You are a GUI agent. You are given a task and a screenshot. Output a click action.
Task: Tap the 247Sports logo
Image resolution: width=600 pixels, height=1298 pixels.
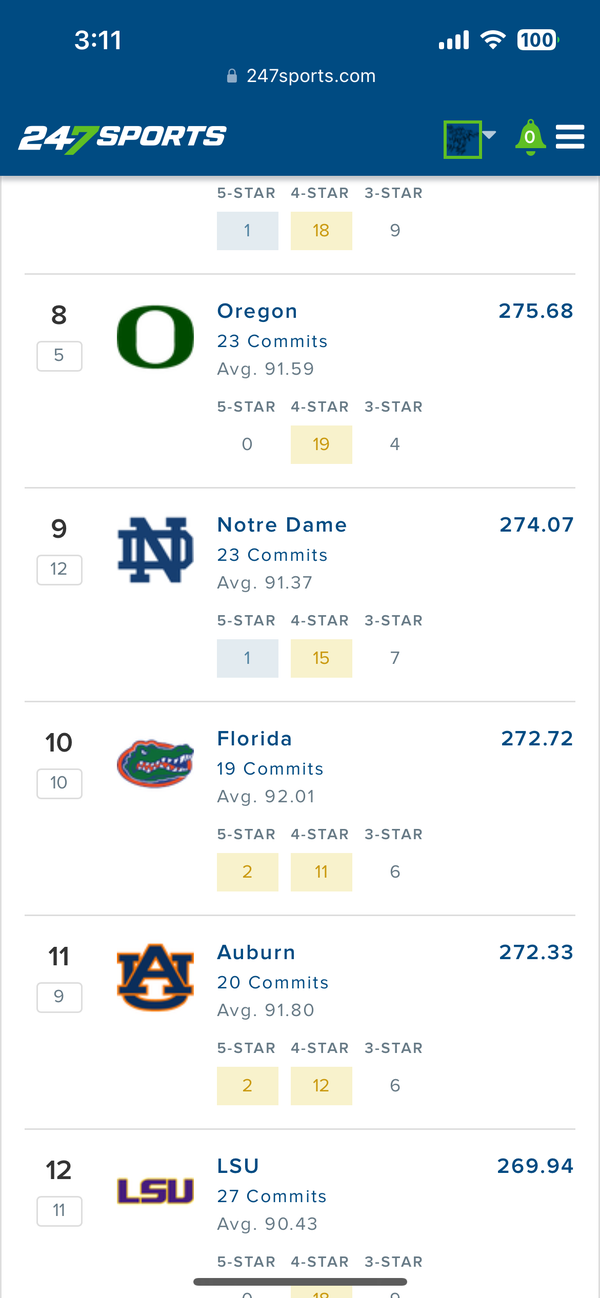pos(122,138)
